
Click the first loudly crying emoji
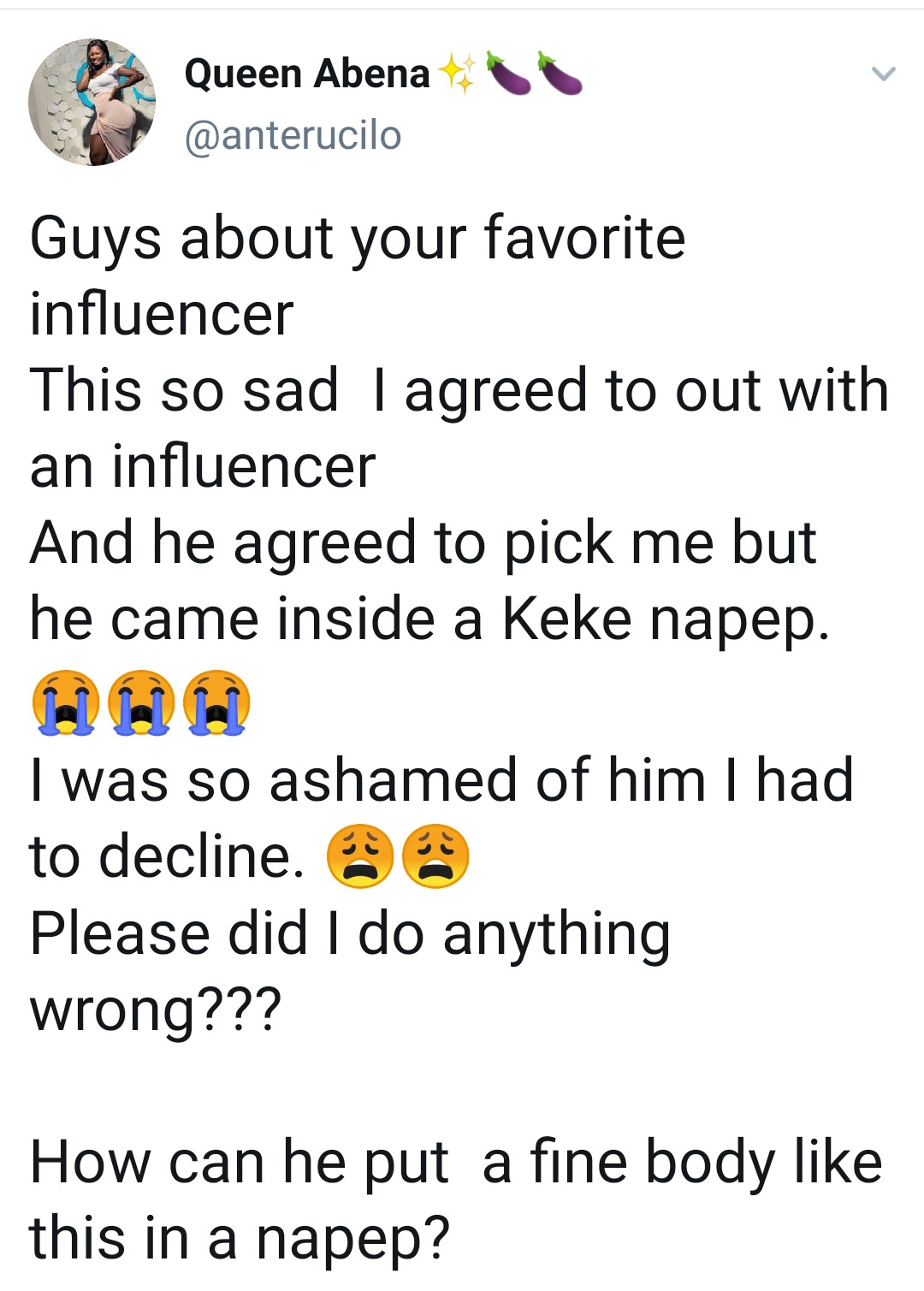click(65, 702)
